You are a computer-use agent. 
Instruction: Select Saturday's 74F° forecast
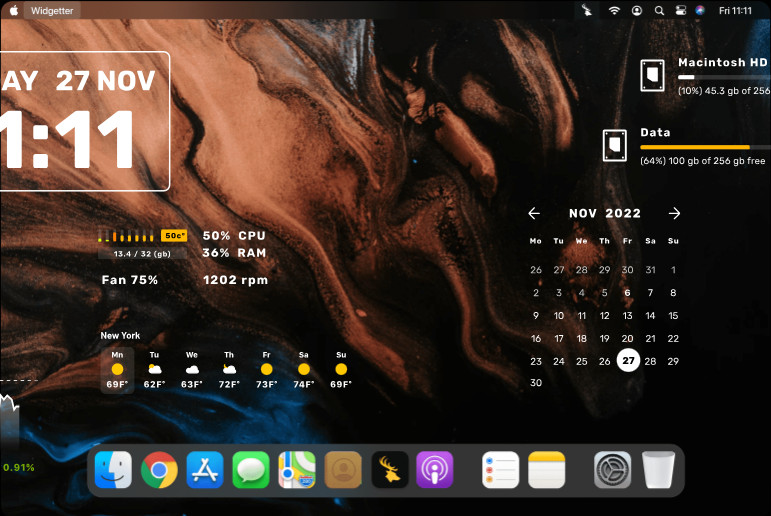pyautogui.click(x=304, y=370)
